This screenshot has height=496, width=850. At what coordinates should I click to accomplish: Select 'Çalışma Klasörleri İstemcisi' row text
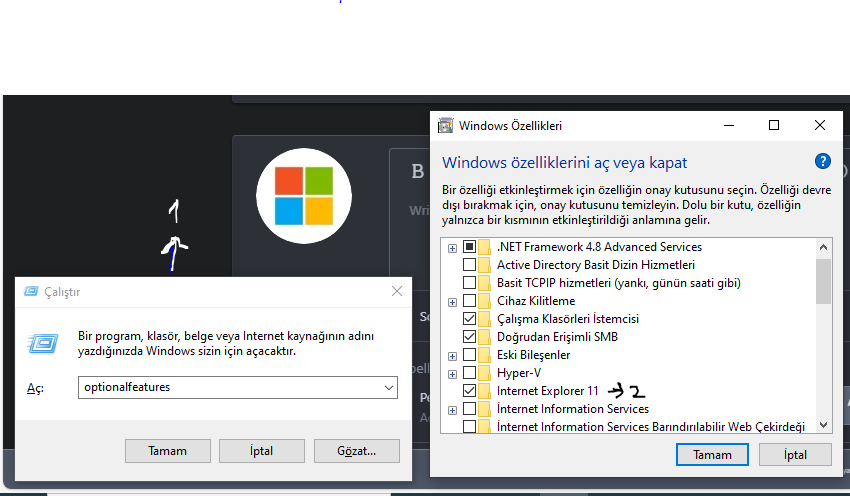click(x=568, y=319)
